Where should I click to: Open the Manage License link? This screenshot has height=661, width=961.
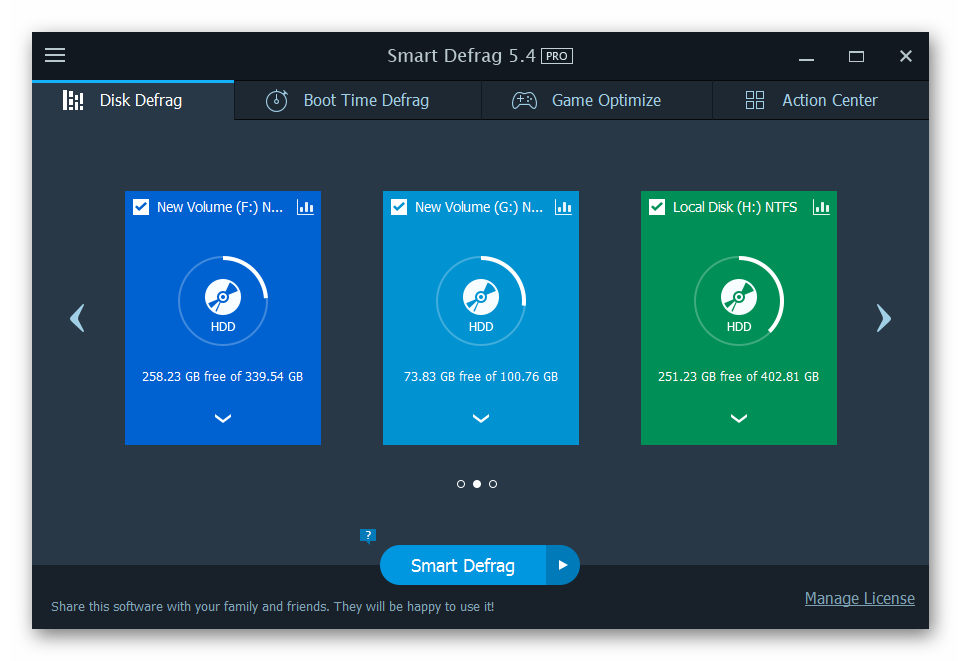pyautogui.click(x=859, y=599)
